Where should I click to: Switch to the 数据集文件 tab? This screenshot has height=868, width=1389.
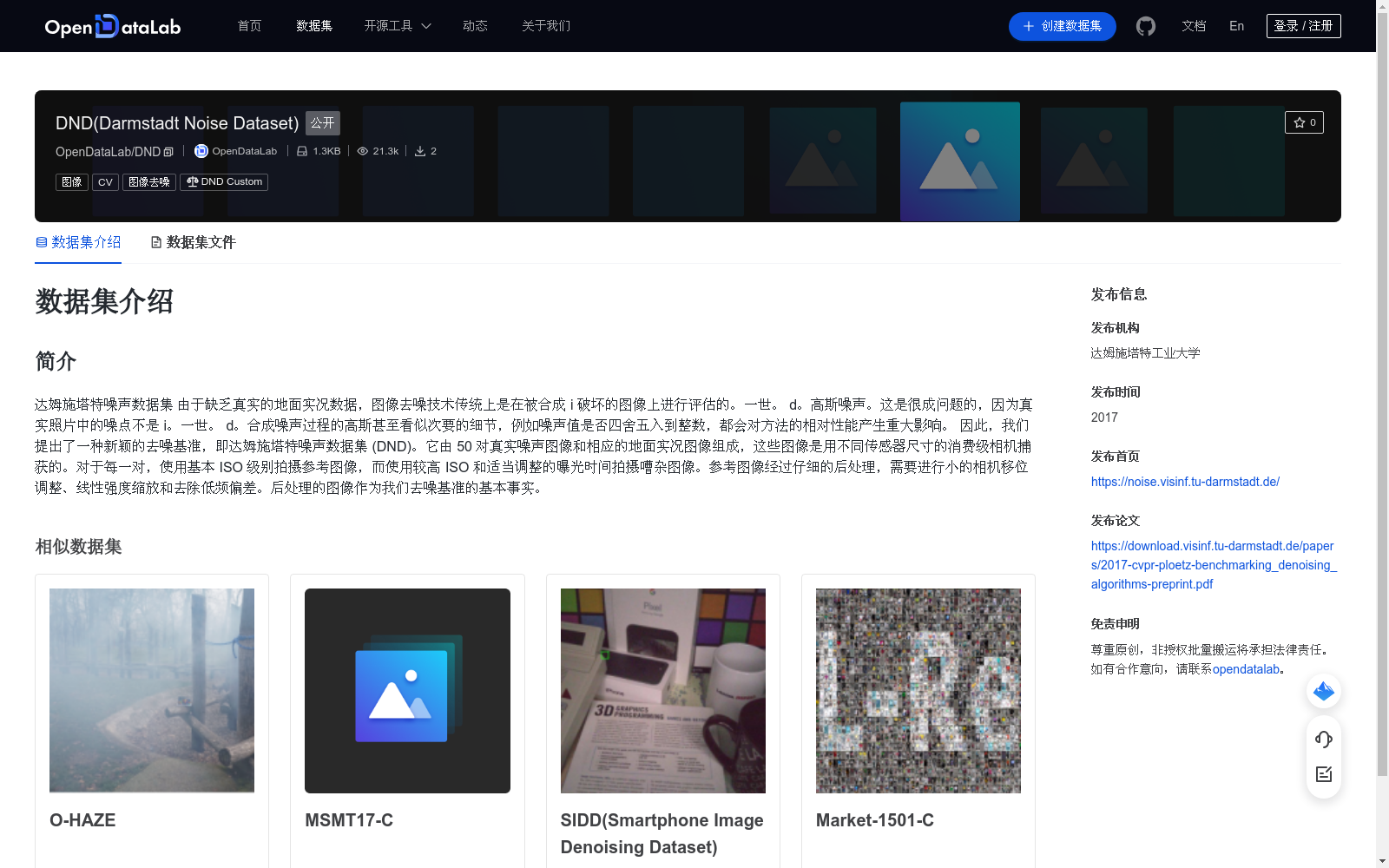(x=193, y=242)
